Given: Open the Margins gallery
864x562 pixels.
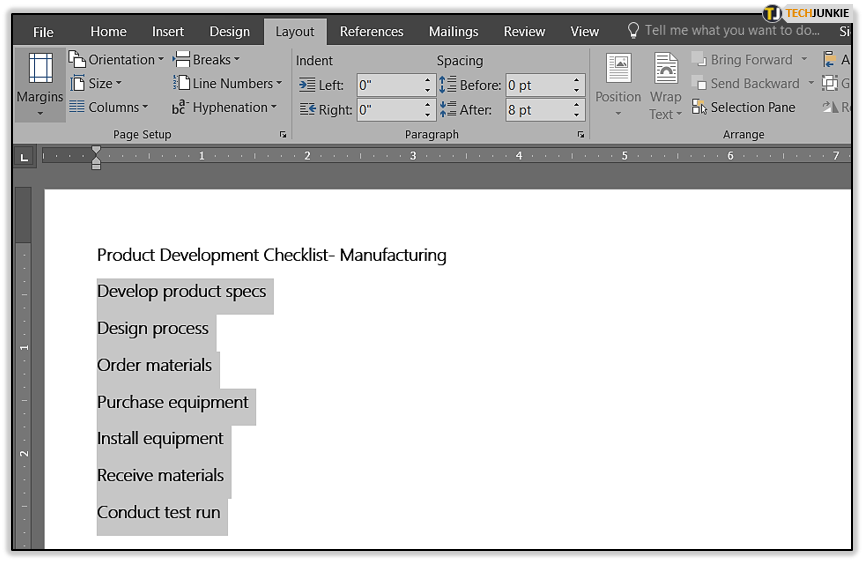Looking at the screenshot, I should [x=40, y=84].
